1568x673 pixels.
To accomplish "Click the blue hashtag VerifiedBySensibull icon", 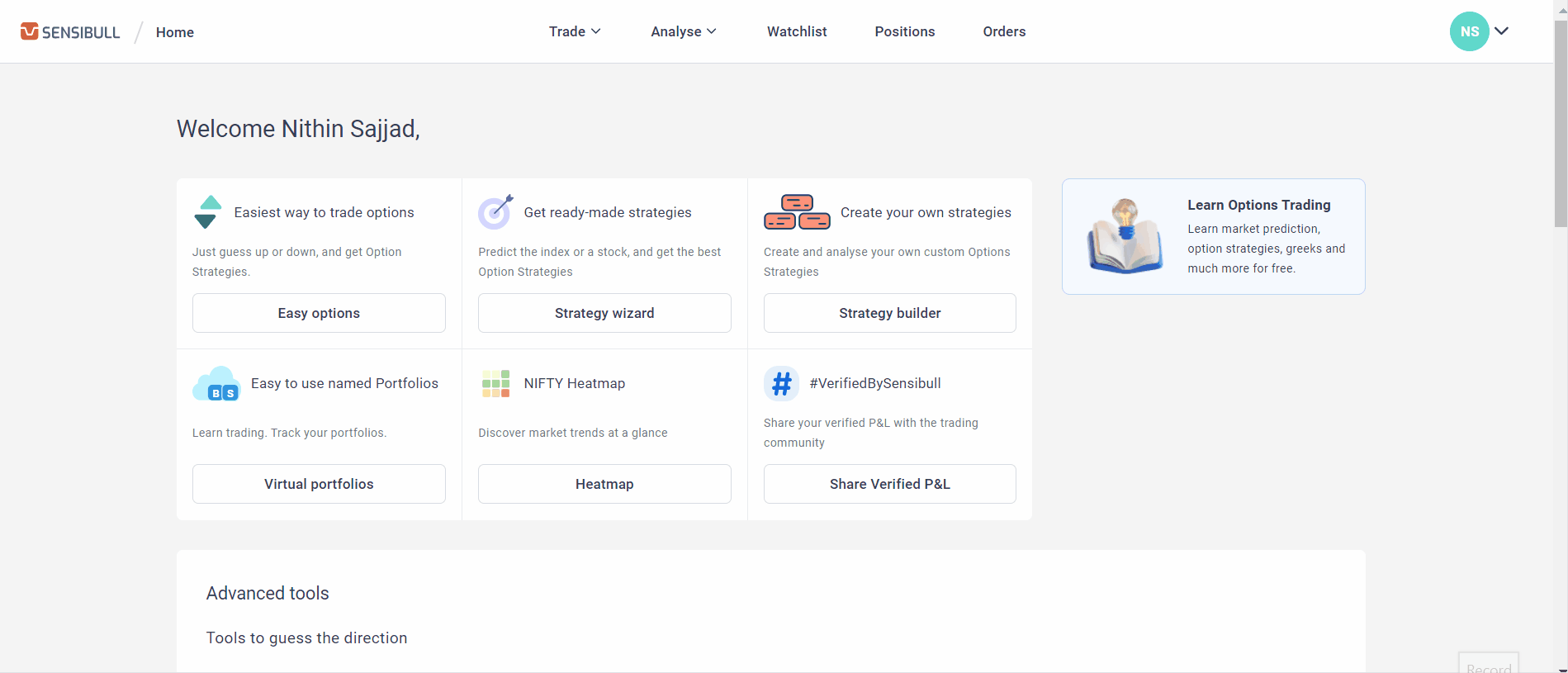I will tap(781, 383).
